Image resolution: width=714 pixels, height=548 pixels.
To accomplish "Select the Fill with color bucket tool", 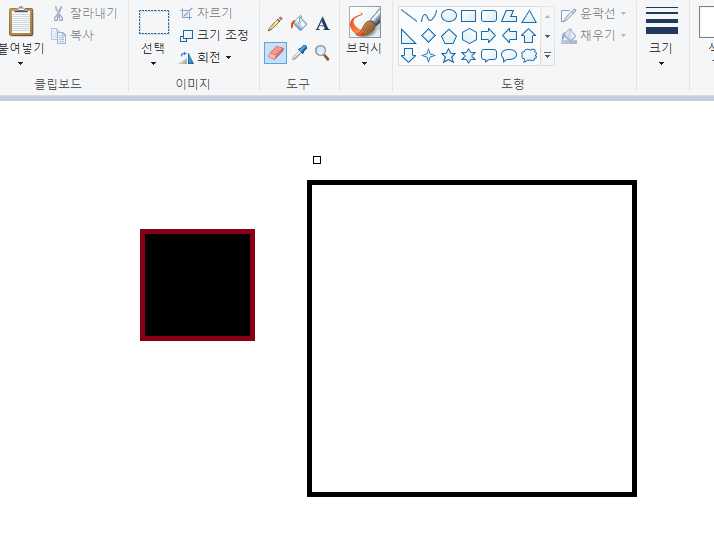I will click(299, 24).
